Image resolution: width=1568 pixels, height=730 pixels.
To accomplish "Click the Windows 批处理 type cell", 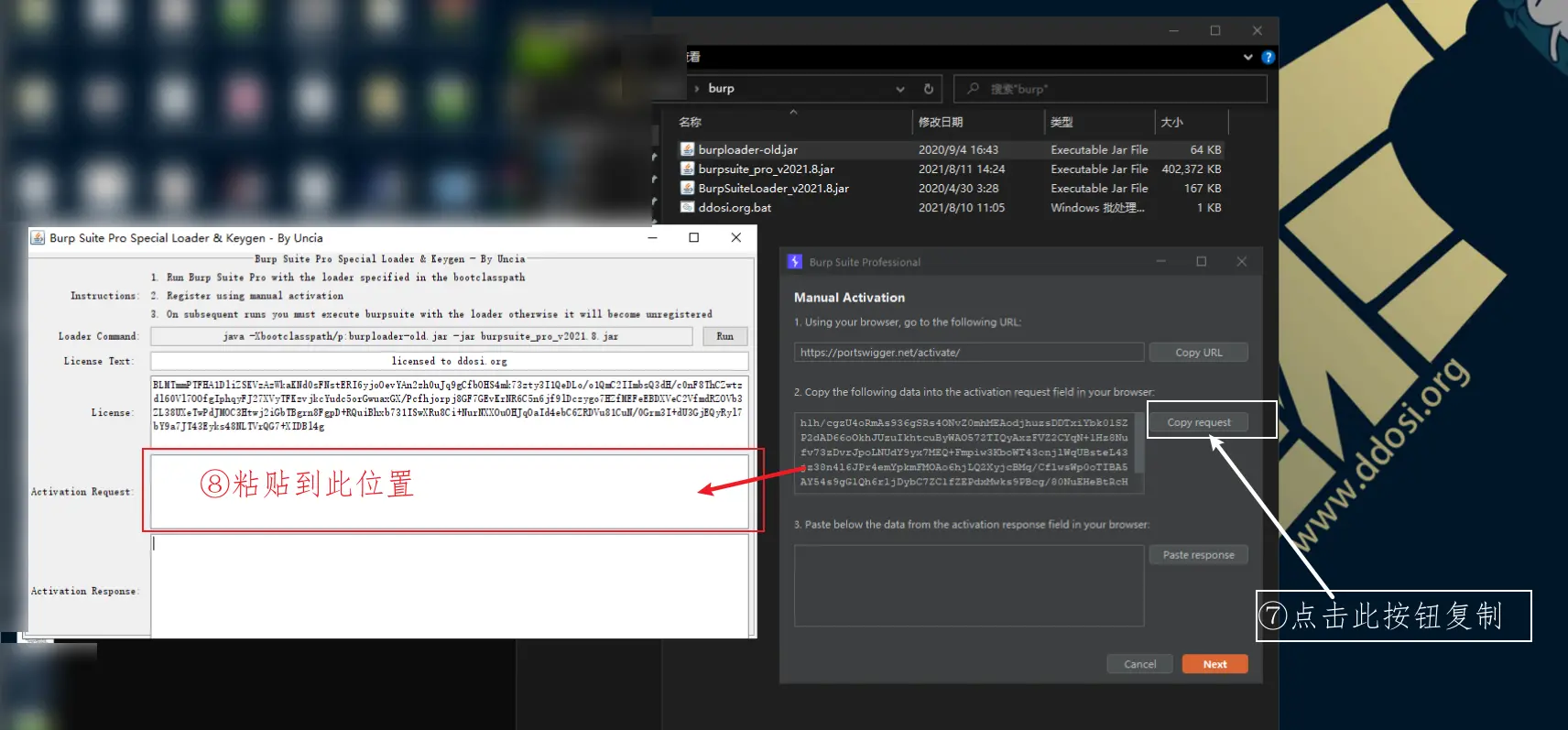I will coord(1097,207).
